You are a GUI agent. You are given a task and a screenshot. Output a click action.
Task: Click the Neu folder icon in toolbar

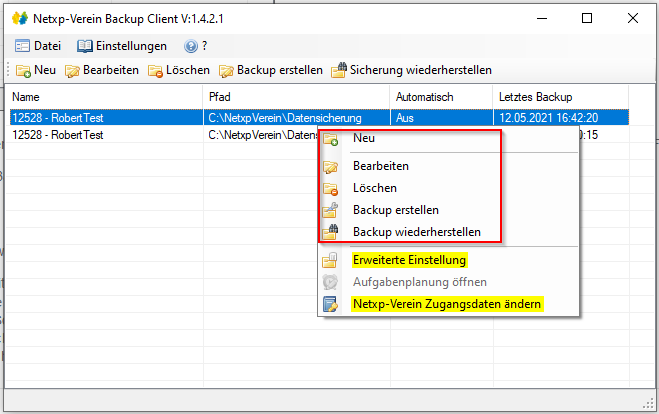click(x=23, y=71)
